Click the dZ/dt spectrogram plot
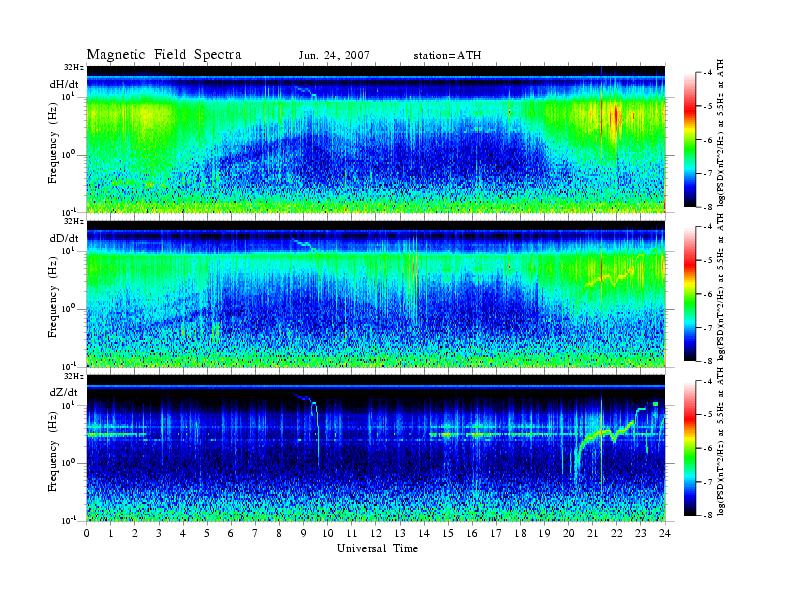 [x=376, y=448]
